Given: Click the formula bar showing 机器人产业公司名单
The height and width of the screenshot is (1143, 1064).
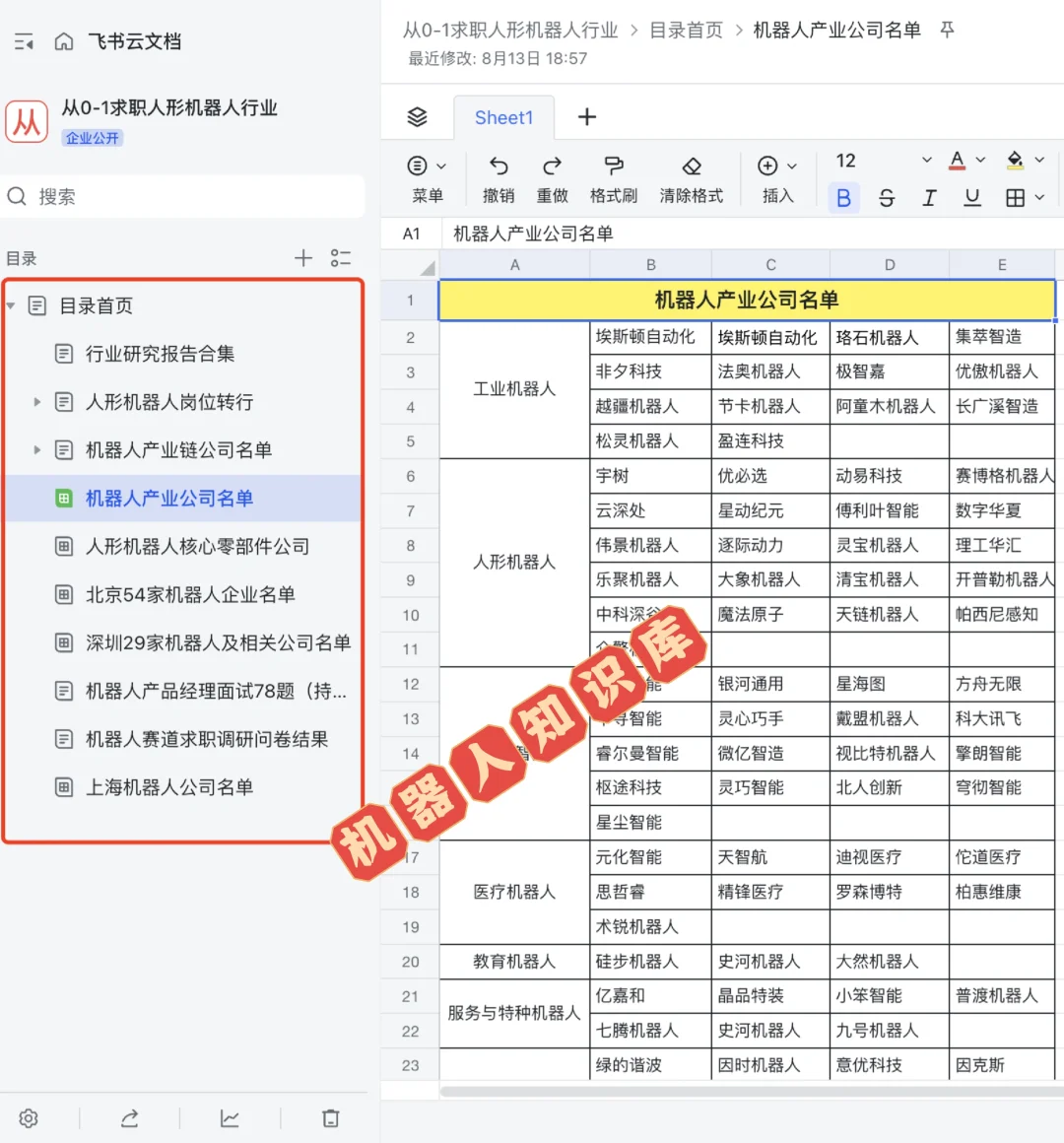Looking at the screenshot, I should (x=752, y=234).
